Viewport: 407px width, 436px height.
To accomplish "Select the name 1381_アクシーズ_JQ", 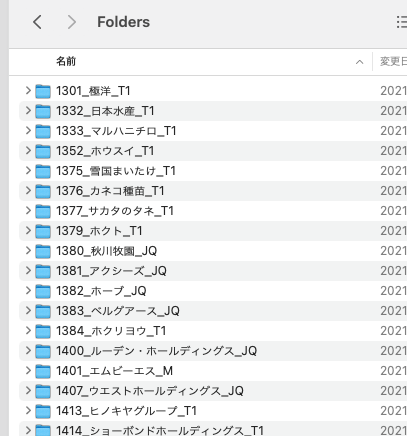I will (111, 271).
